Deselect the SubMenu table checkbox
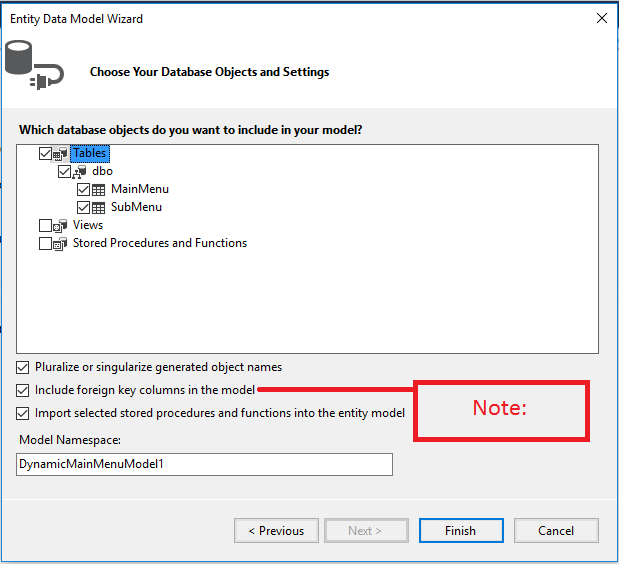Image resolution: width=619 pixels, height=564 pixels. [83, 208]
